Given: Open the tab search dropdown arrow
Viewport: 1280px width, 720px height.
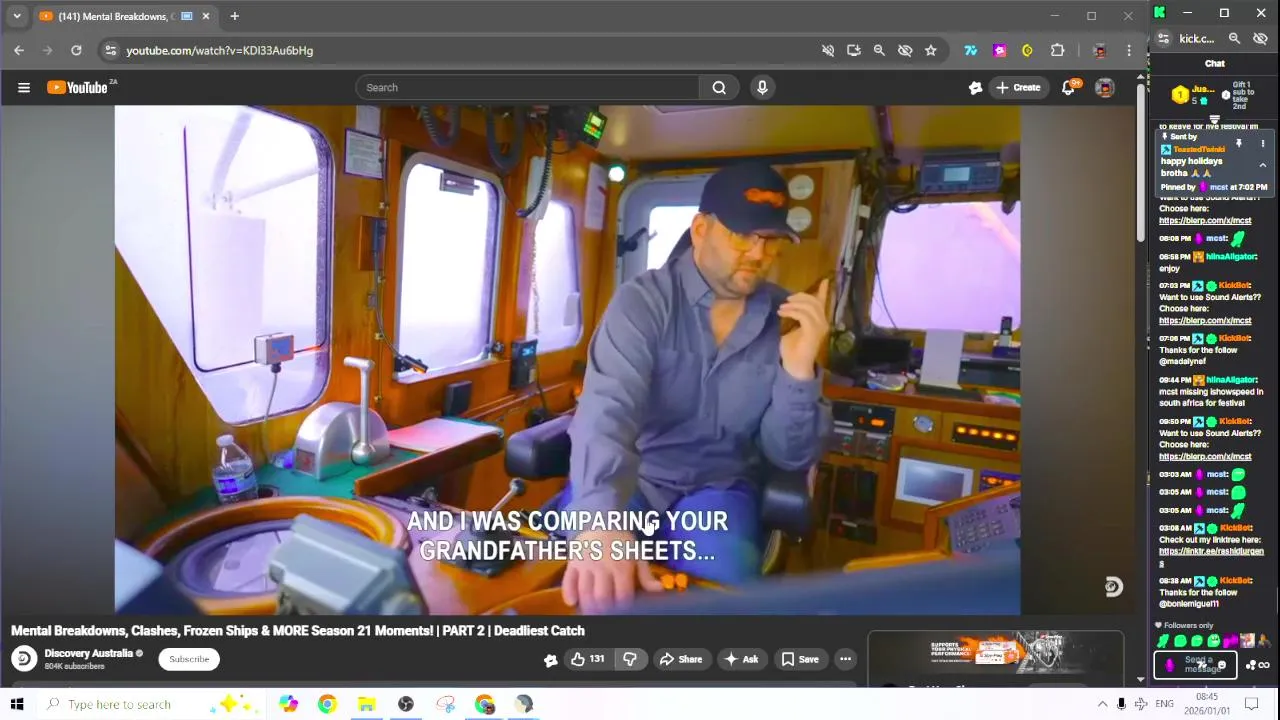Looking at the screenshot, I should click(16, 16).
